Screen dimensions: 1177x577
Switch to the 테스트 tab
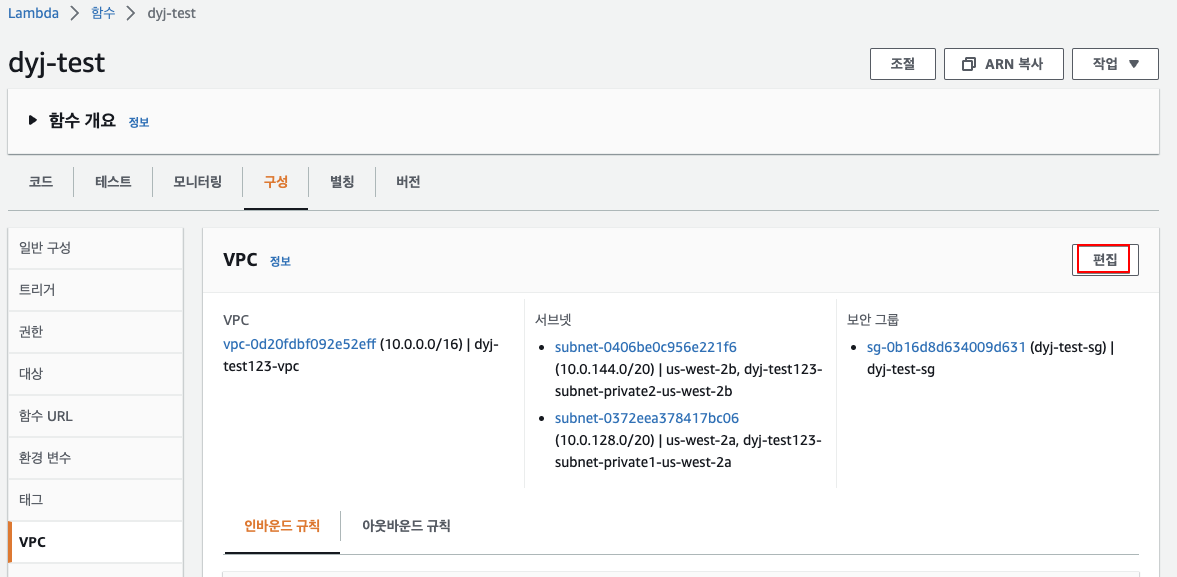coord(113,182)
